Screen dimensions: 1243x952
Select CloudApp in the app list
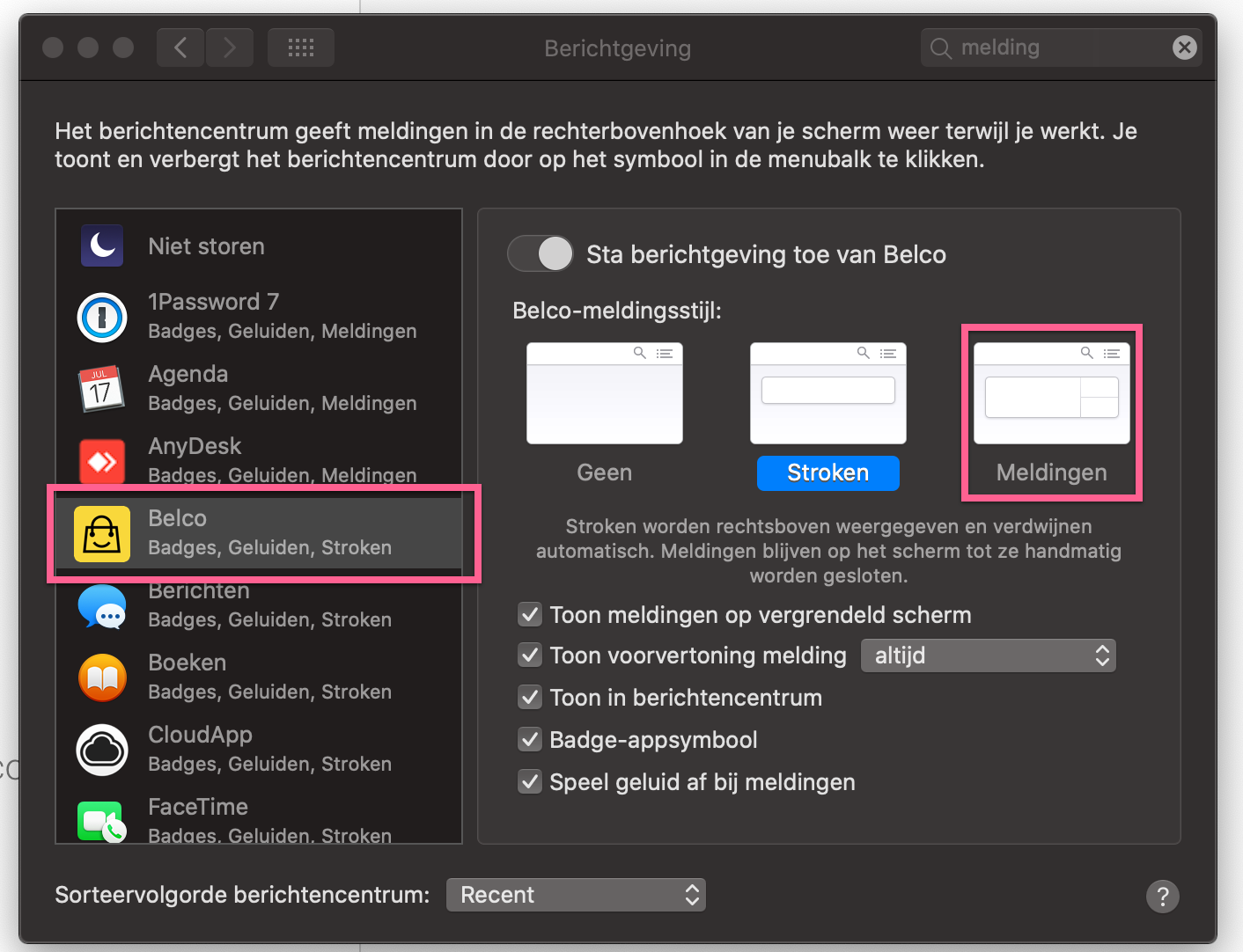tap(259, 750)
